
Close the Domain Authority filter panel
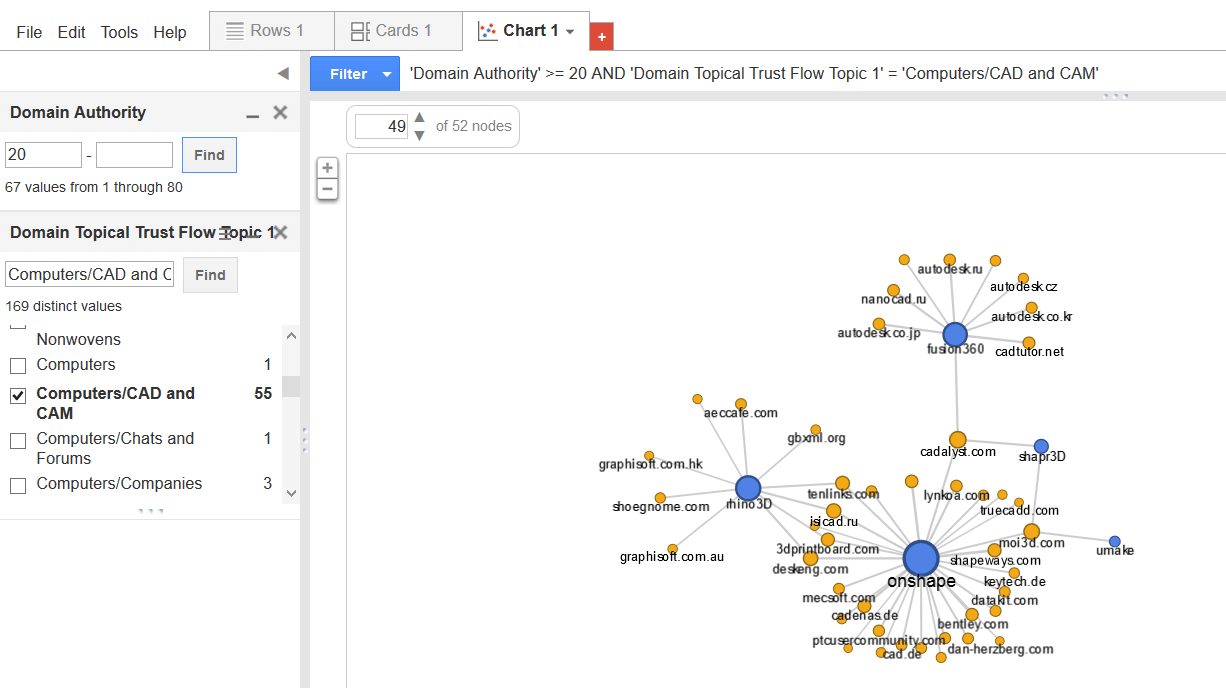pyautogui.click(x=281, y=112)
